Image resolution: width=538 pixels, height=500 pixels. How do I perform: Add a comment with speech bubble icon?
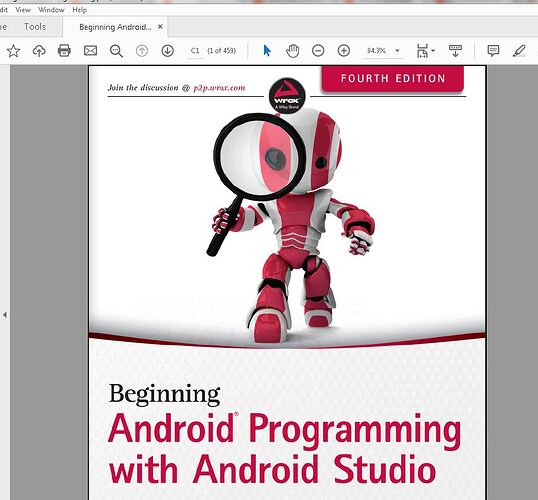(493, 51)
